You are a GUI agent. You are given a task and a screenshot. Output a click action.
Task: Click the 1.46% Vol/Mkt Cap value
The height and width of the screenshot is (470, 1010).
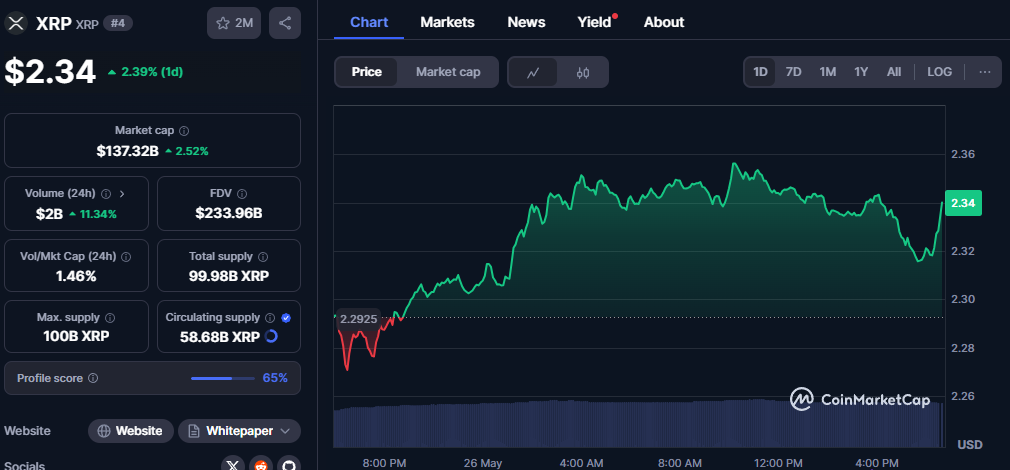(76, 276)
